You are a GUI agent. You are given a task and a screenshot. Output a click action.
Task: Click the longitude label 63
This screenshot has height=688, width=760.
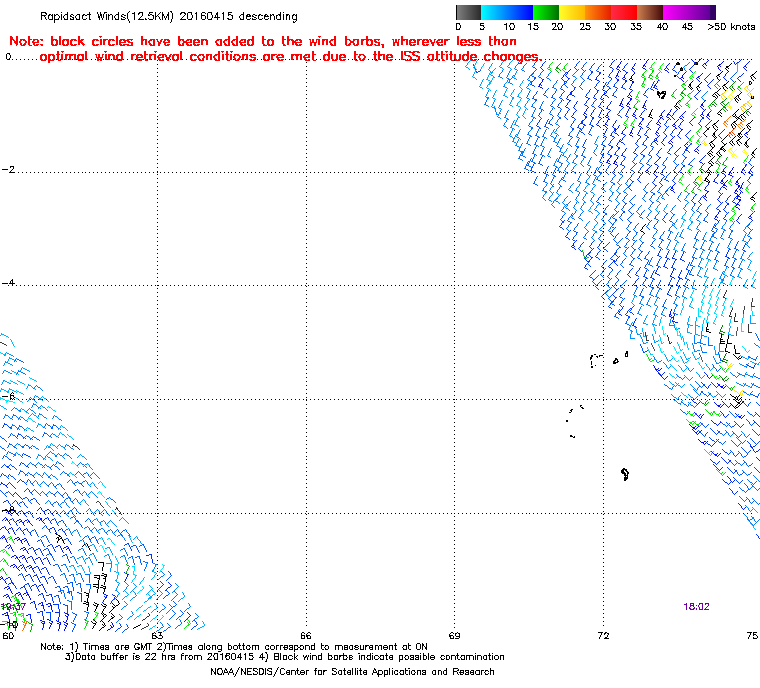click(x=157, y=636)
